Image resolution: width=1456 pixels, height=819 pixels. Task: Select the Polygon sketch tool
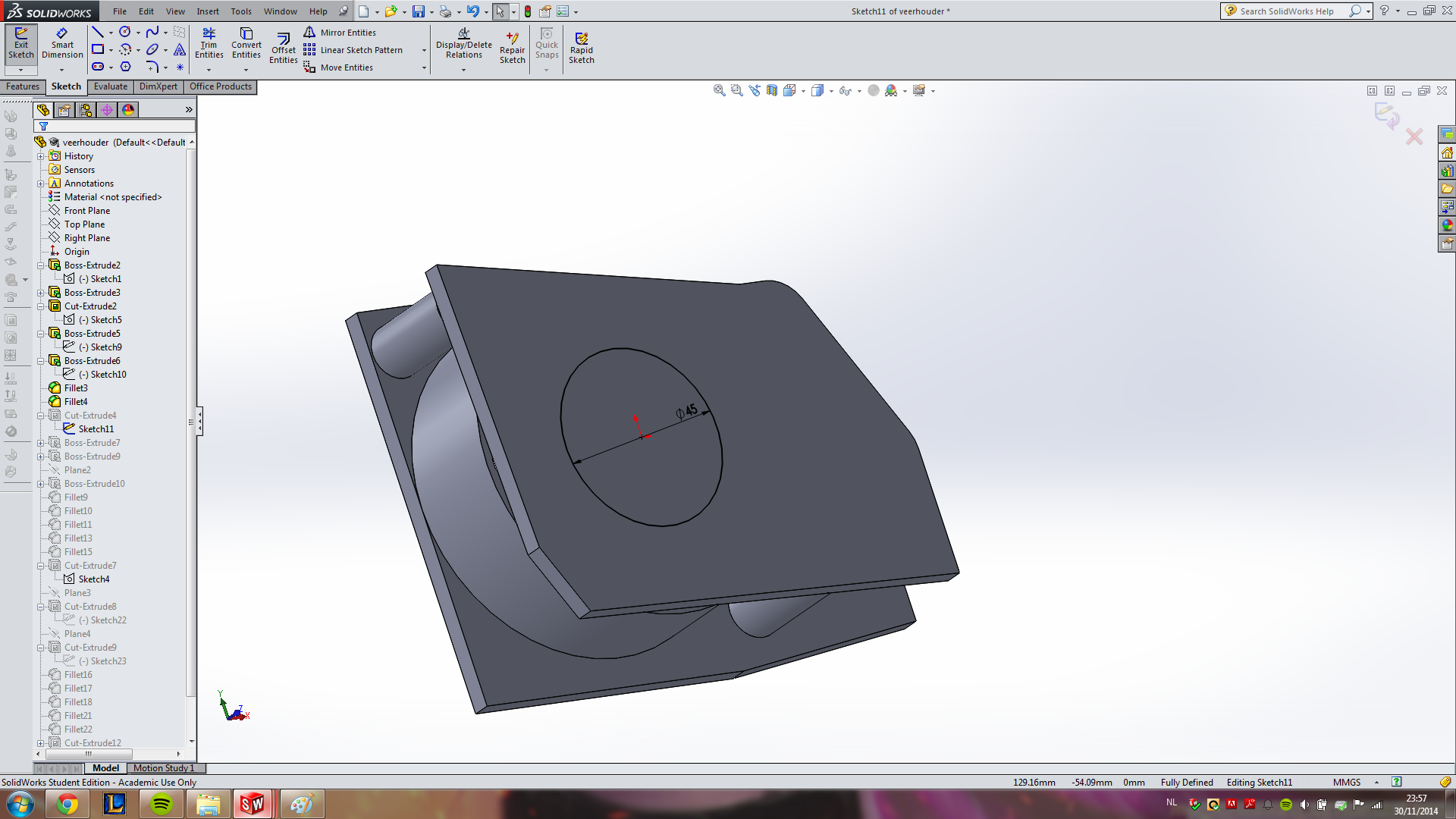pyautogui.click(x=125, y=67)
